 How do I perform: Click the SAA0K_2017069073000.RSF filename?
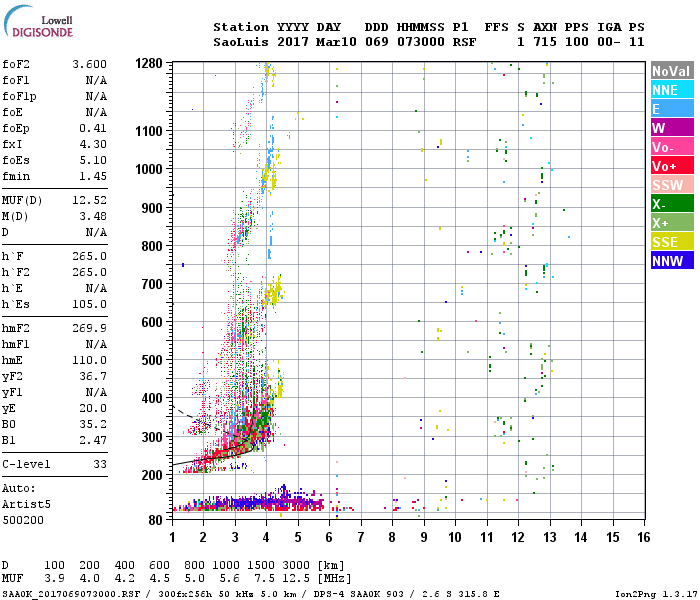[71, 595]
